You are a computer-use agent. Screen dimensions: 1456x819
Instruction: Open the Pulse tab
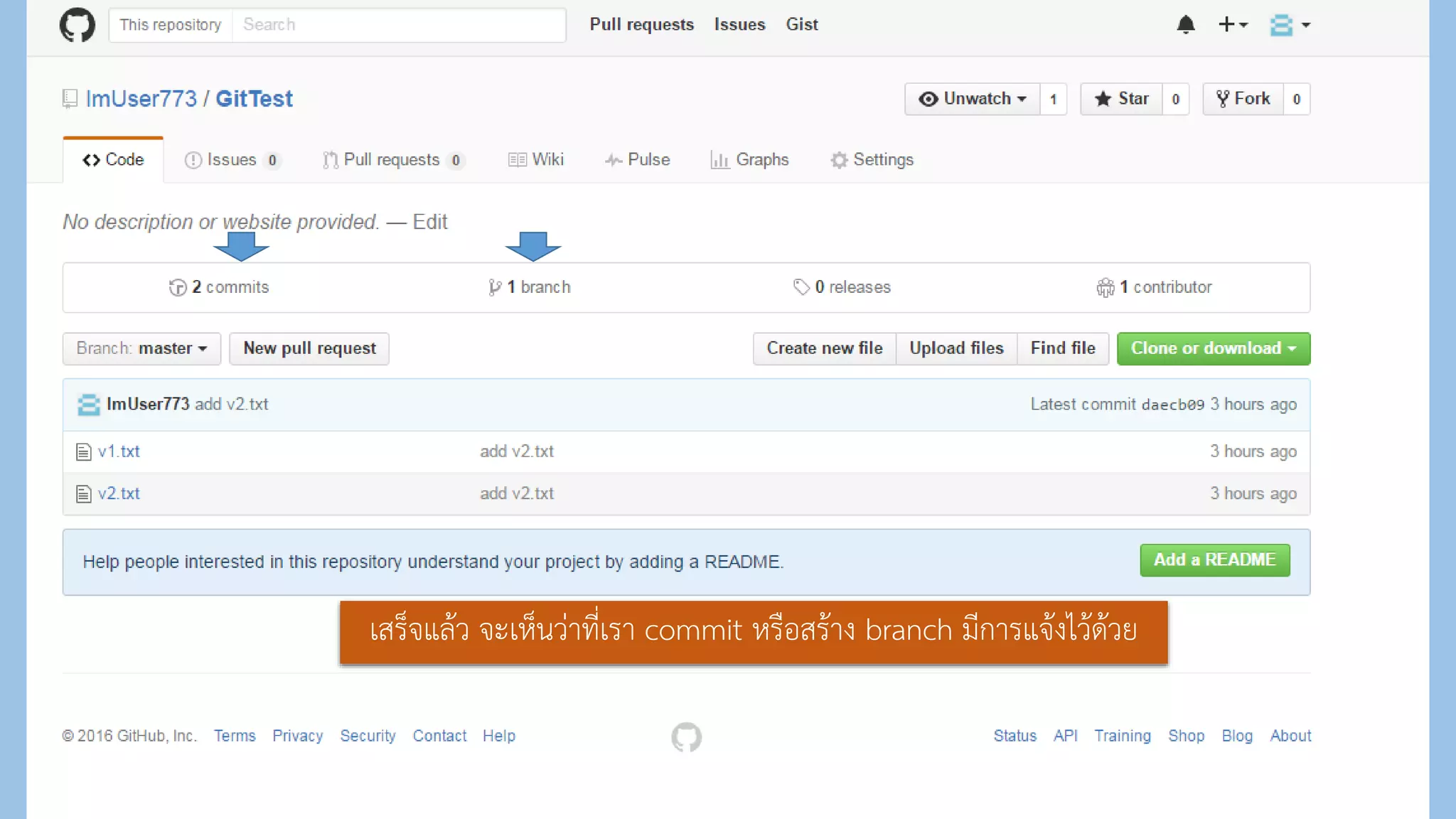pyautogui.click(x=638, y=160)
